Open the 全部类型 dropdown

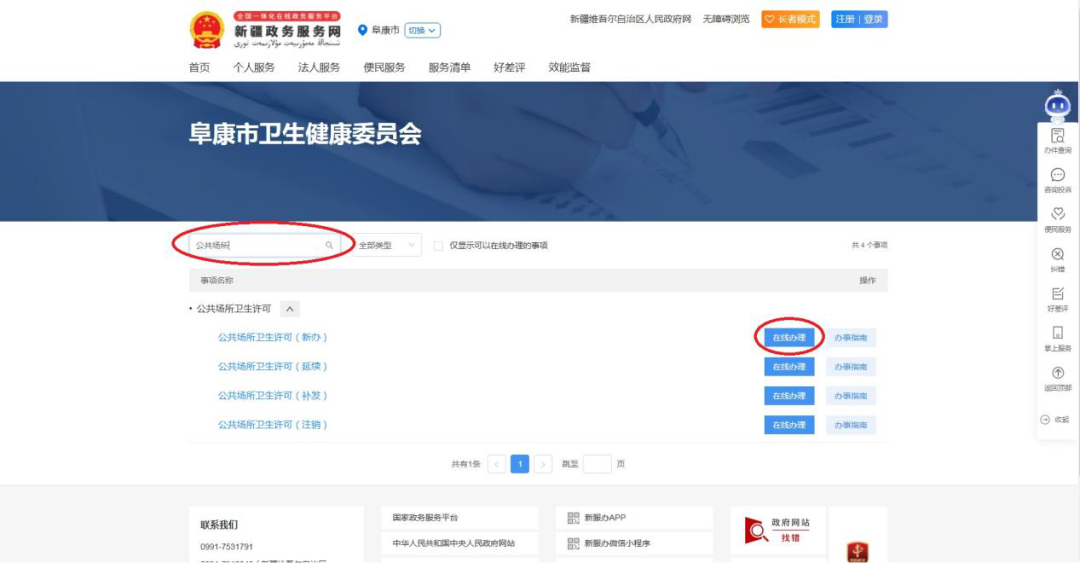point(387,245)
